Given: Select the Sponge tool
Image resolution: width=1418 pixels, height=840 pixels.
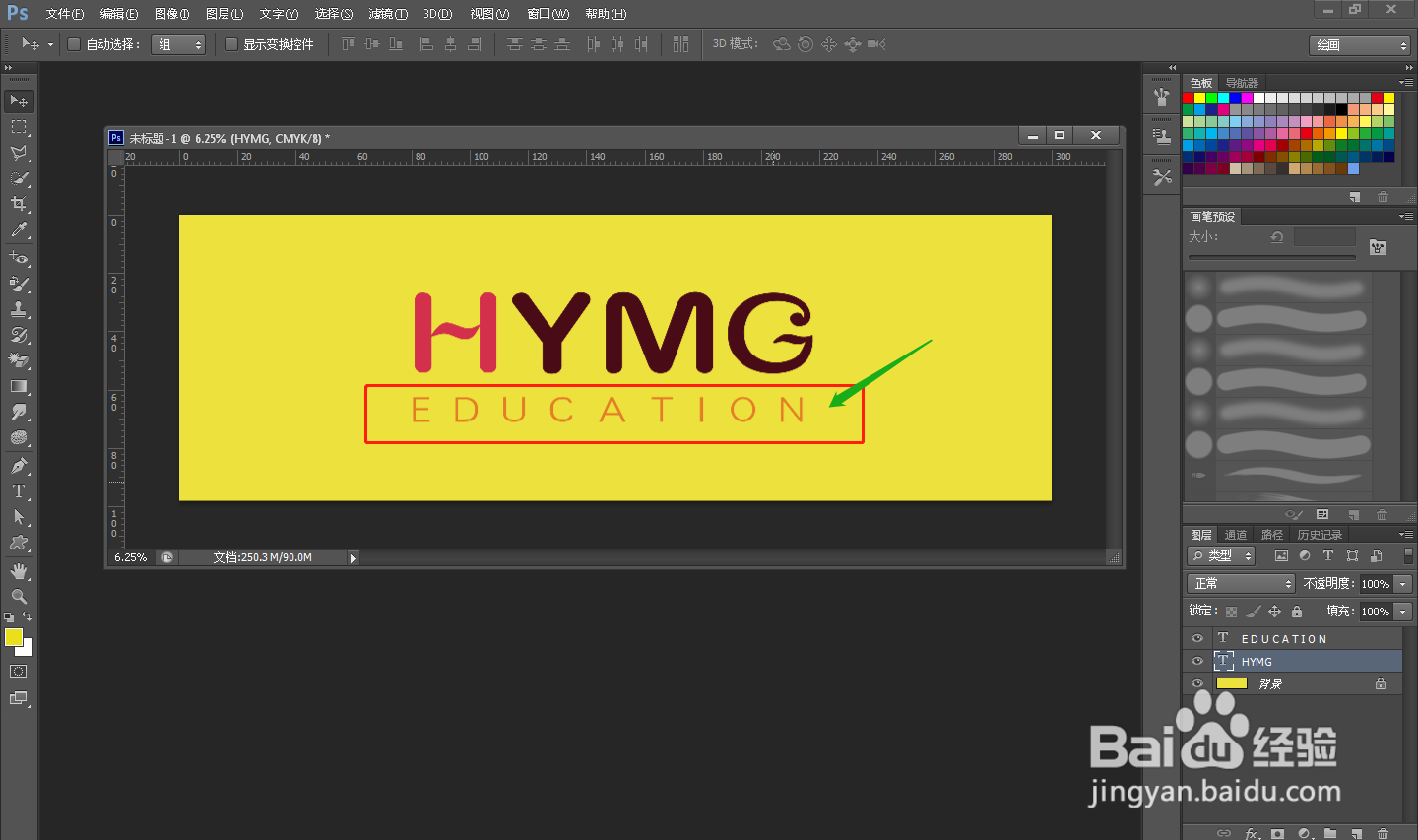Looking at the screenshot, I should (19, 437).
